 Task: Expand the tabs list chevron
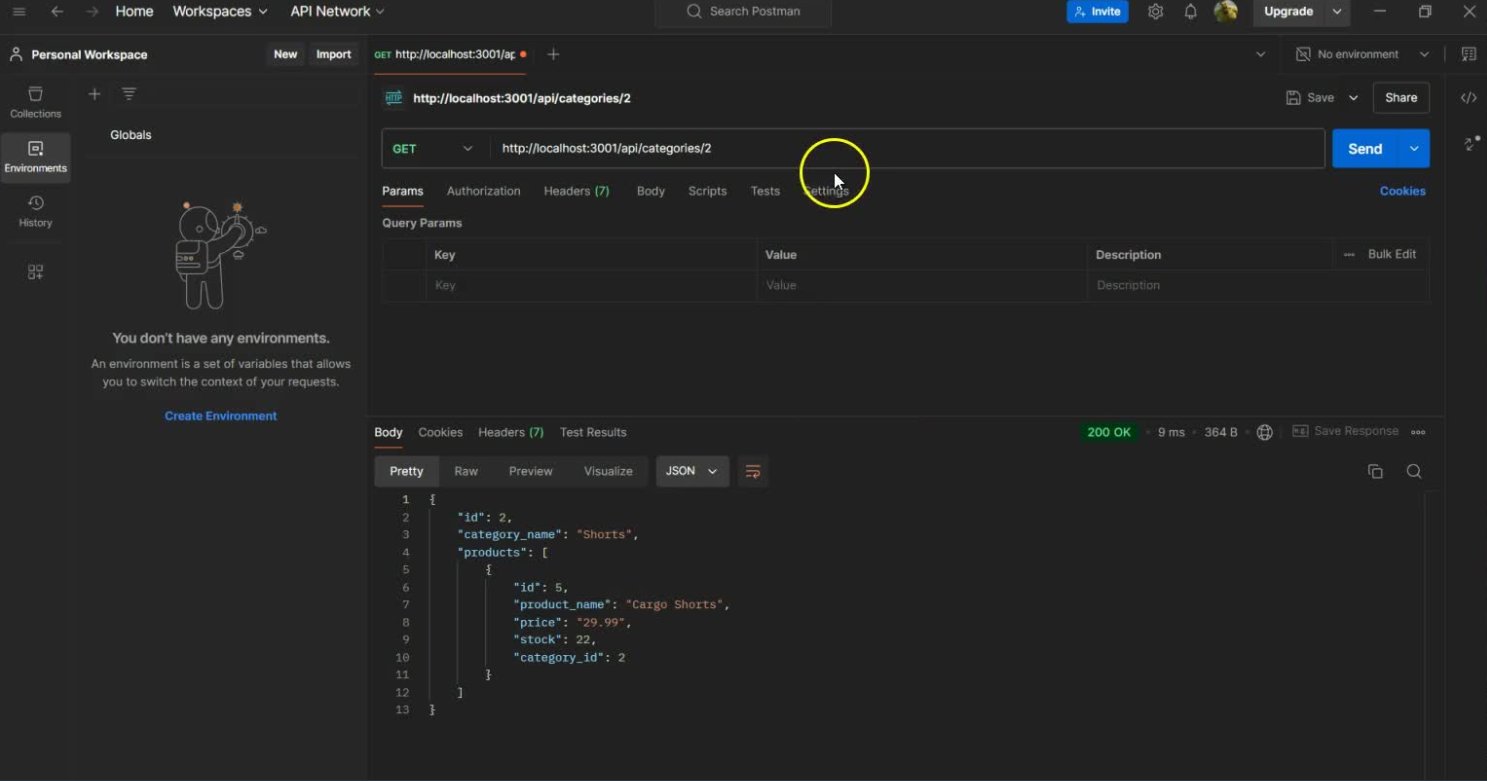point(1260,54)
